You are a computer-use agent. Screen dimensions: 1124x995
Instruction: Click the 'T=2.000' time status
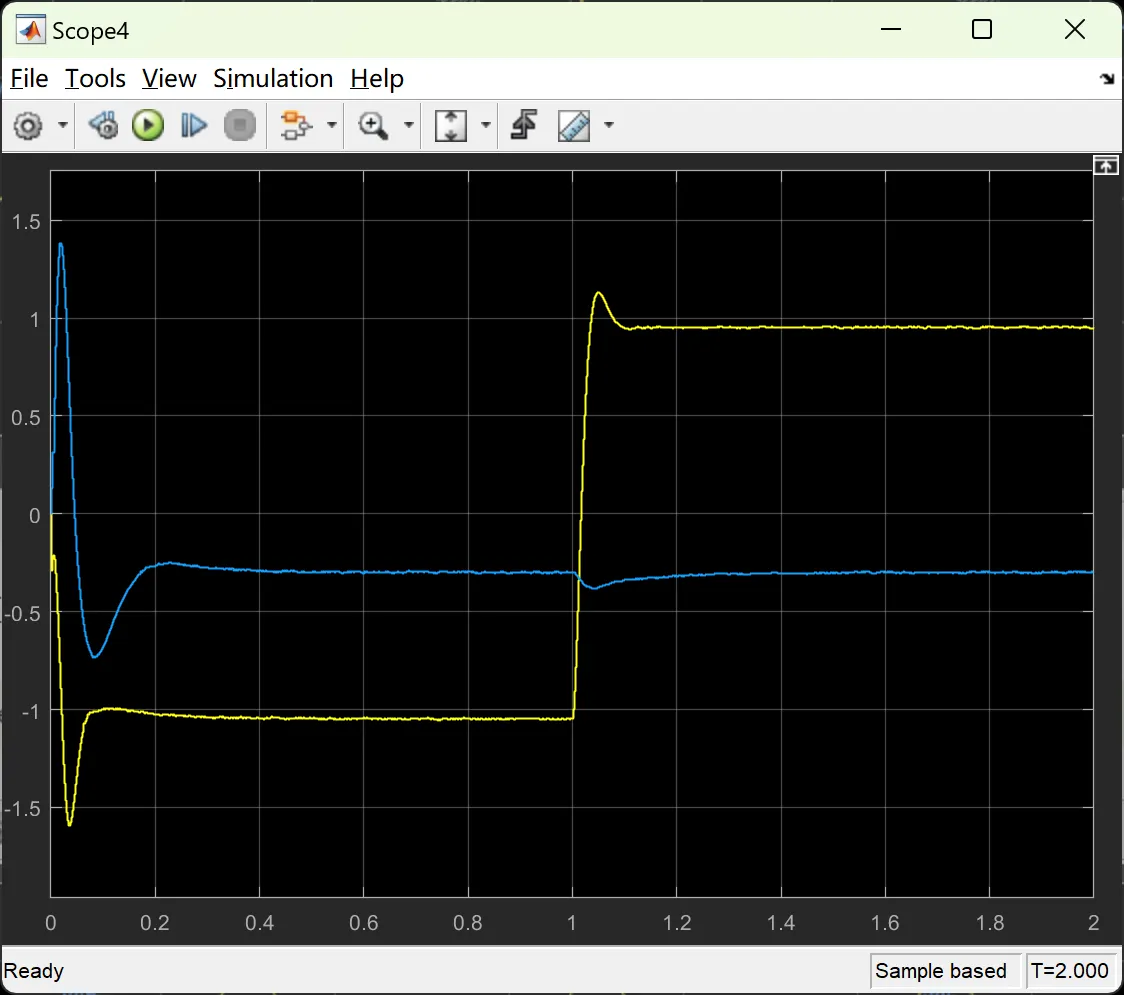pos(1070,971)
